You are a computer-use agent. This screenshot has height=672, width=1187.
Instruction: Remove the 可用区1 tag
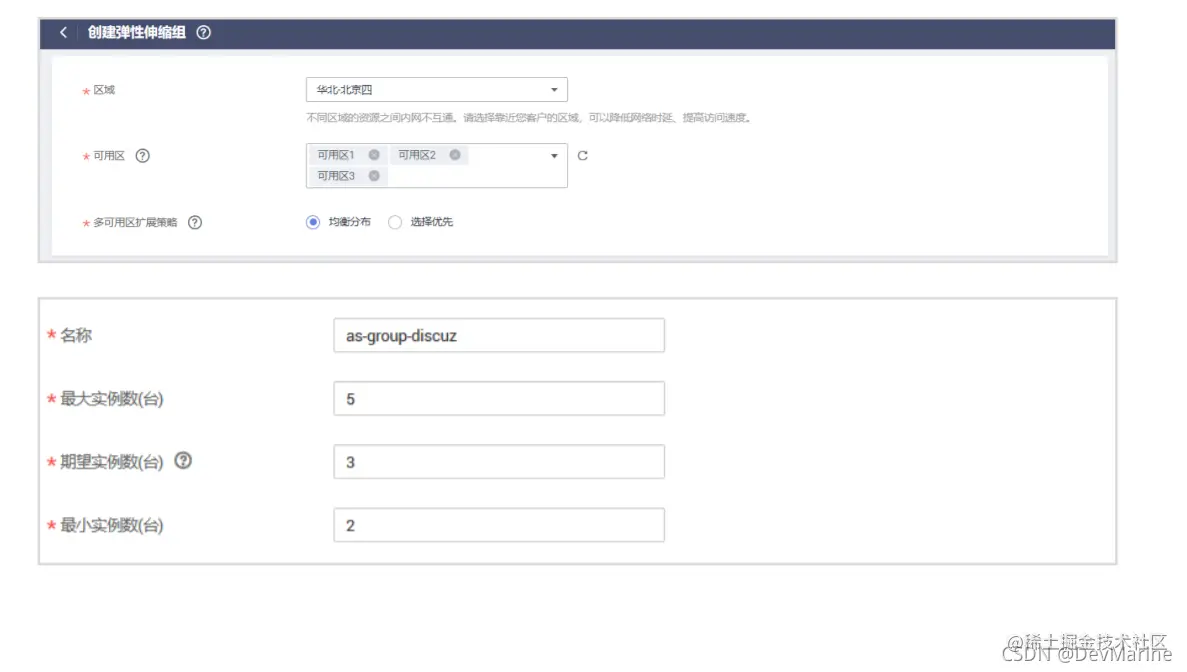pos(374,155)
